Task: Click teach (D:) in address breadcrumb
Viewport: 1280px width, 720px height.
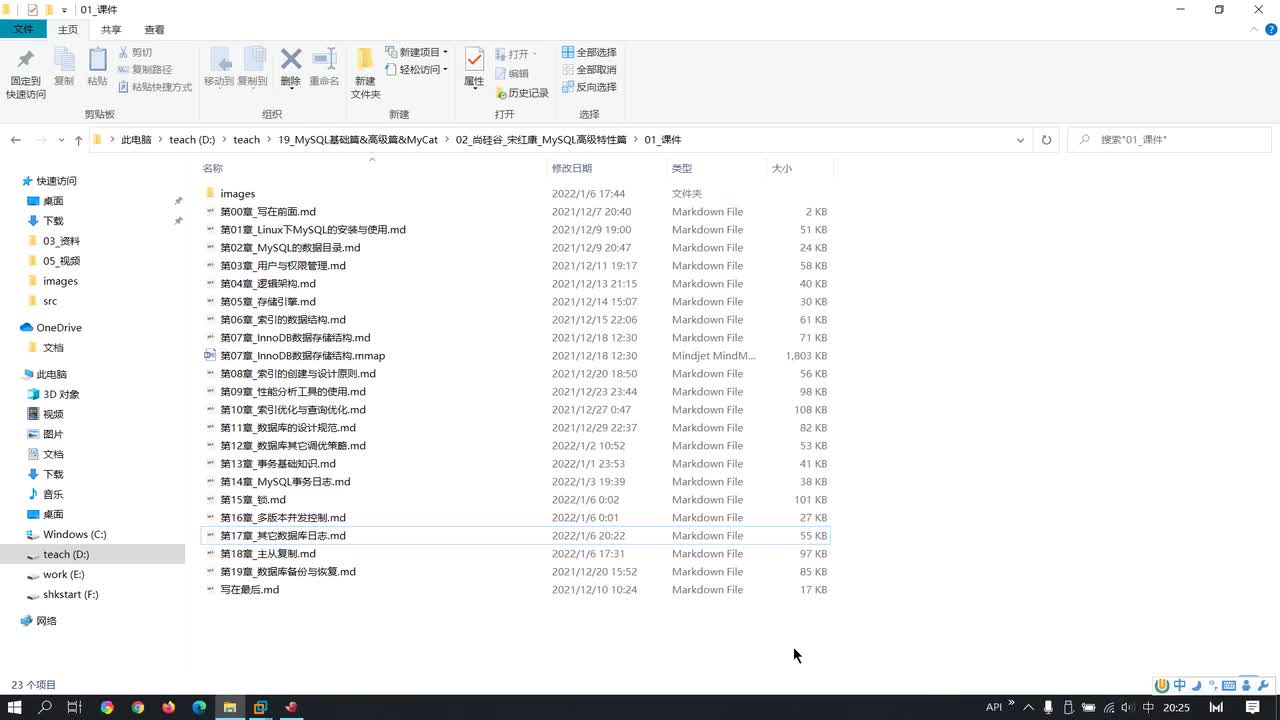Action: click(x=192, y=140)
